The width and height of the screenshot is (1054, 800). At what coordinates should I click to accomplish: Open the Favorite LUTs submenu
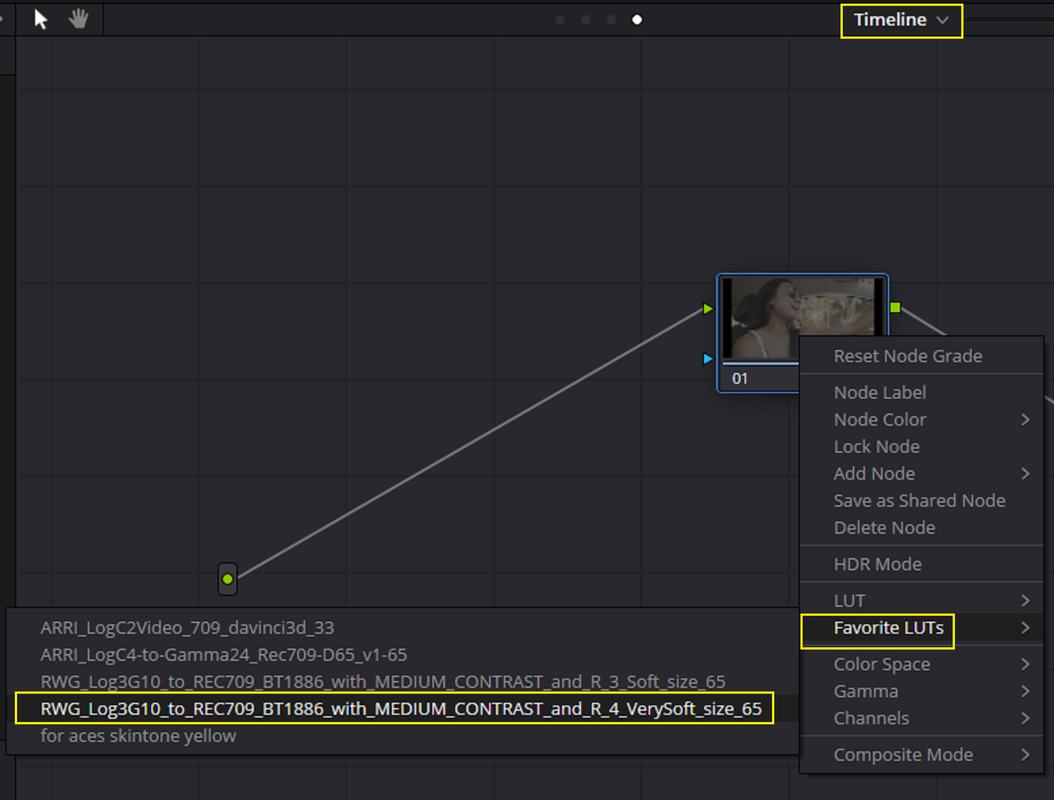(x=922, y=628)
